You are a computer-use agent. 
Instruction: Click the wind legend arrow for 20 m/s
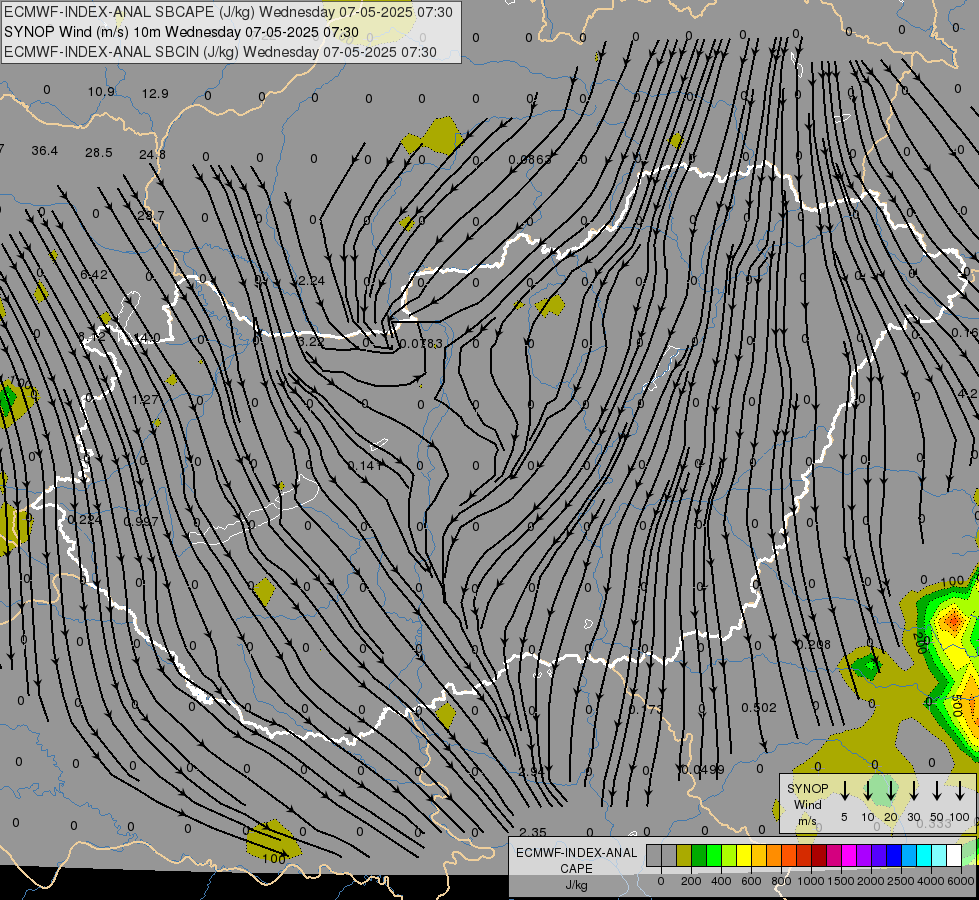(x=890, y=790)
